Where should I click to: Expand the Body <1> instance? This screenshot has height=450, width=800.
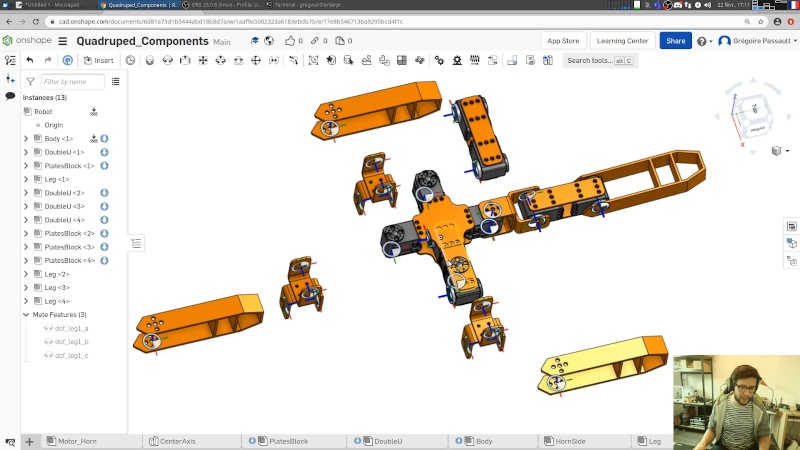(26, 139)
